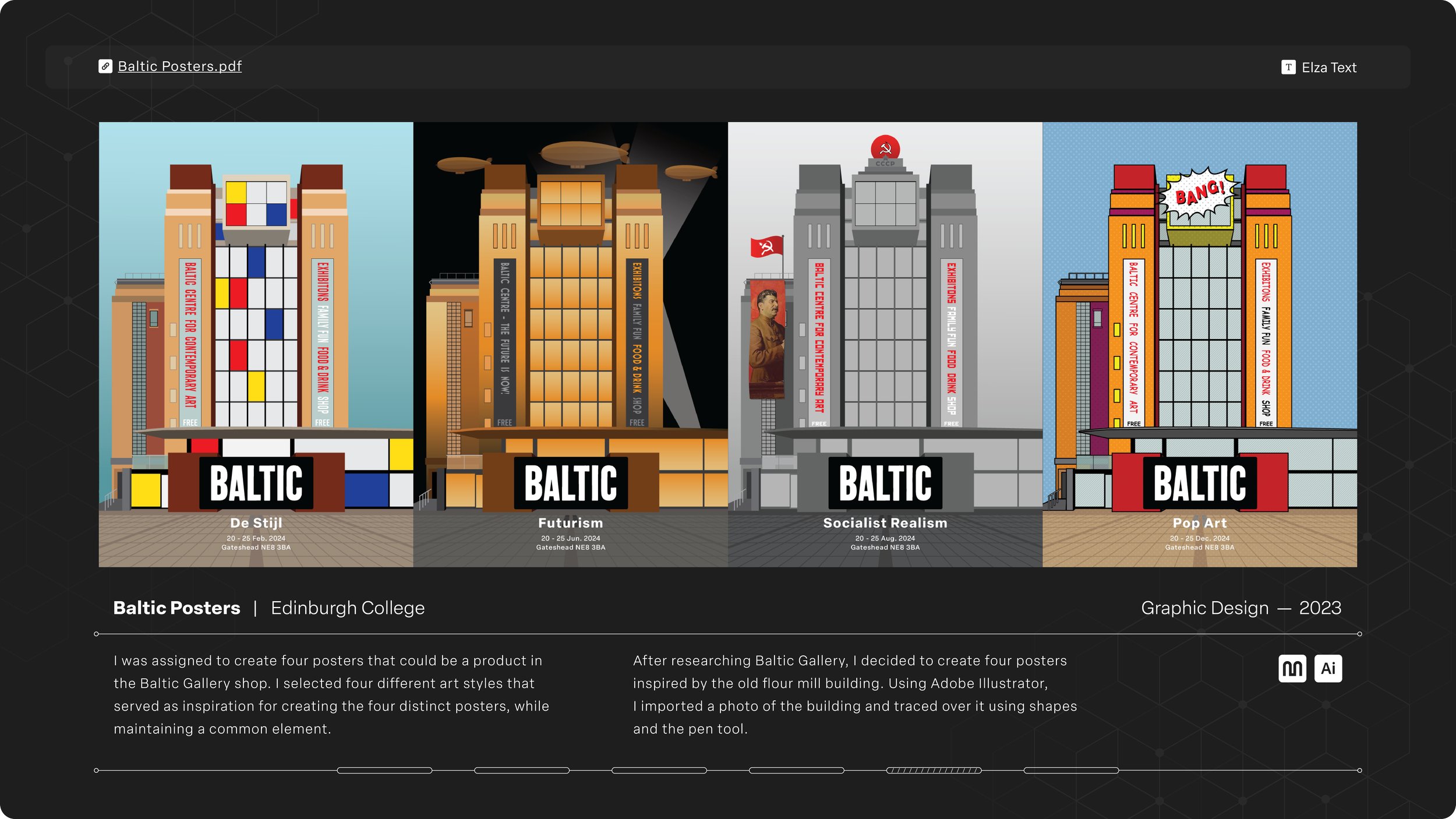Select the last pill on the bottom timeline
Viewport: 1456px width, 819px height.
[x=1072, y=770]
